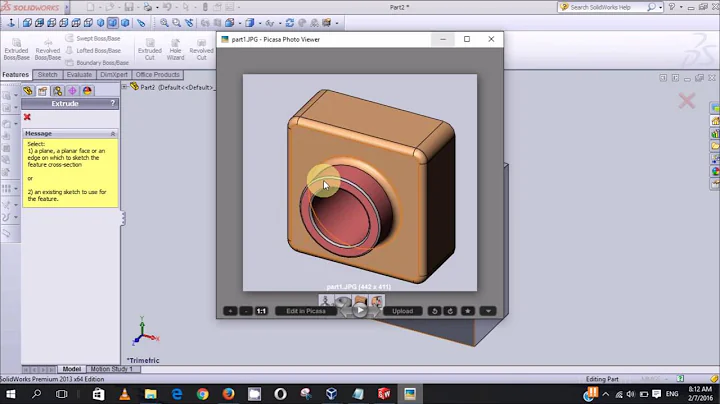The width and height of the screenshot is (720, 404).
Task: Click Extrude panel help question mark
Action: [x=112, y=103]
